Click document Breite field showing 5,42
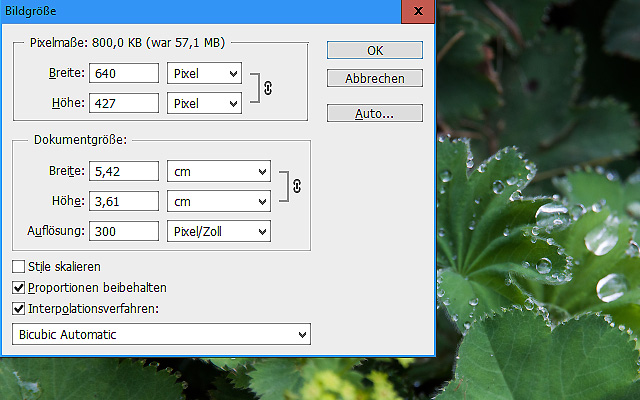Image resolution: width=640 pixels, height=400 pixels. [124, 171]
